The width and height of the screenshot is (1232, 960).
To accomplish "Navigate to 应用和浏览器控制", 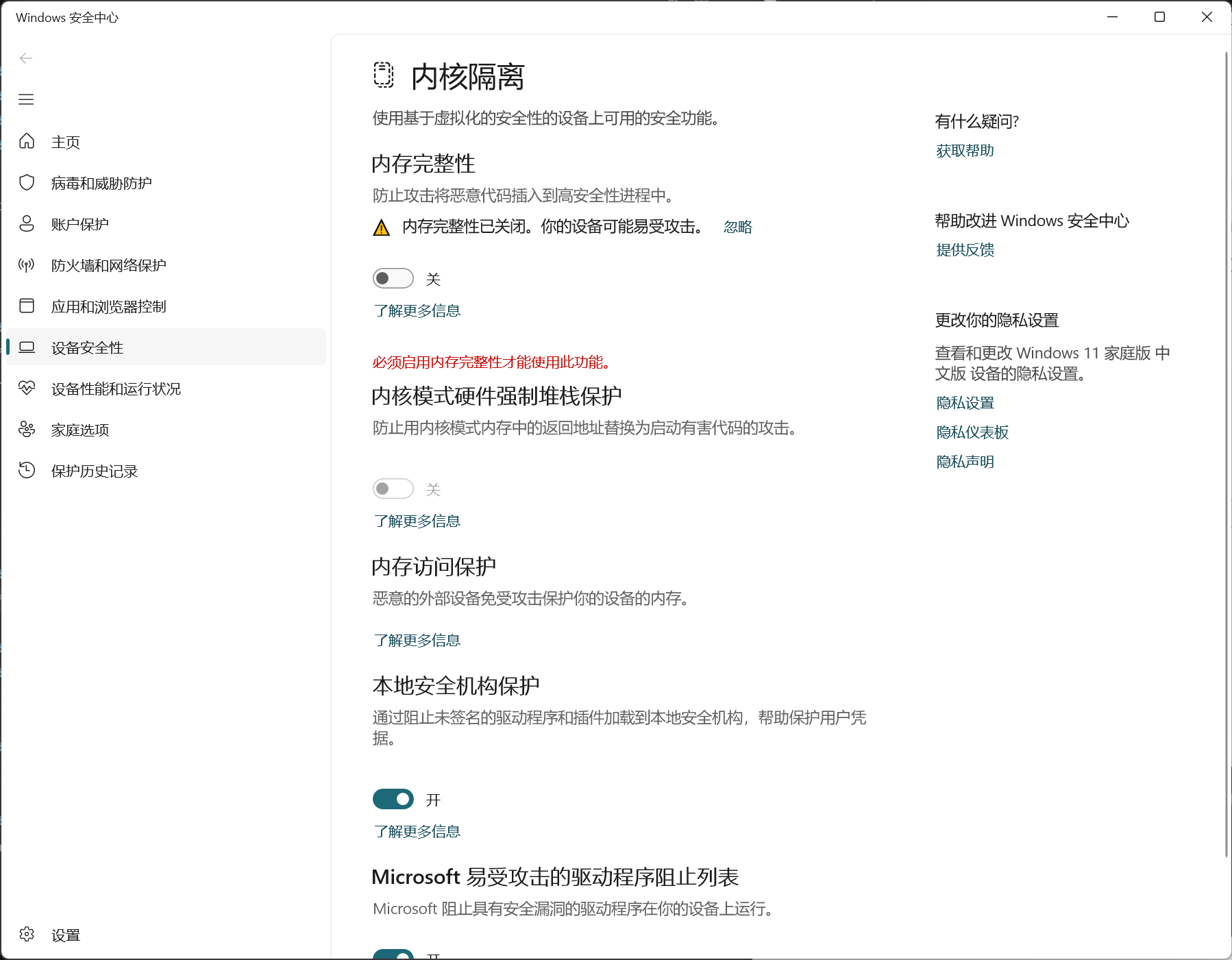I will [x=166, y=306].
